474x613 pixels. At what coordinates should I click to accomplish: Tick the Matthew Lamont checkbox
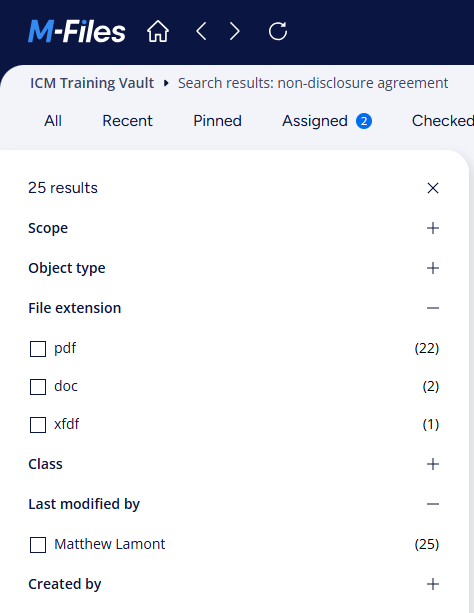[x=38, y=545]
